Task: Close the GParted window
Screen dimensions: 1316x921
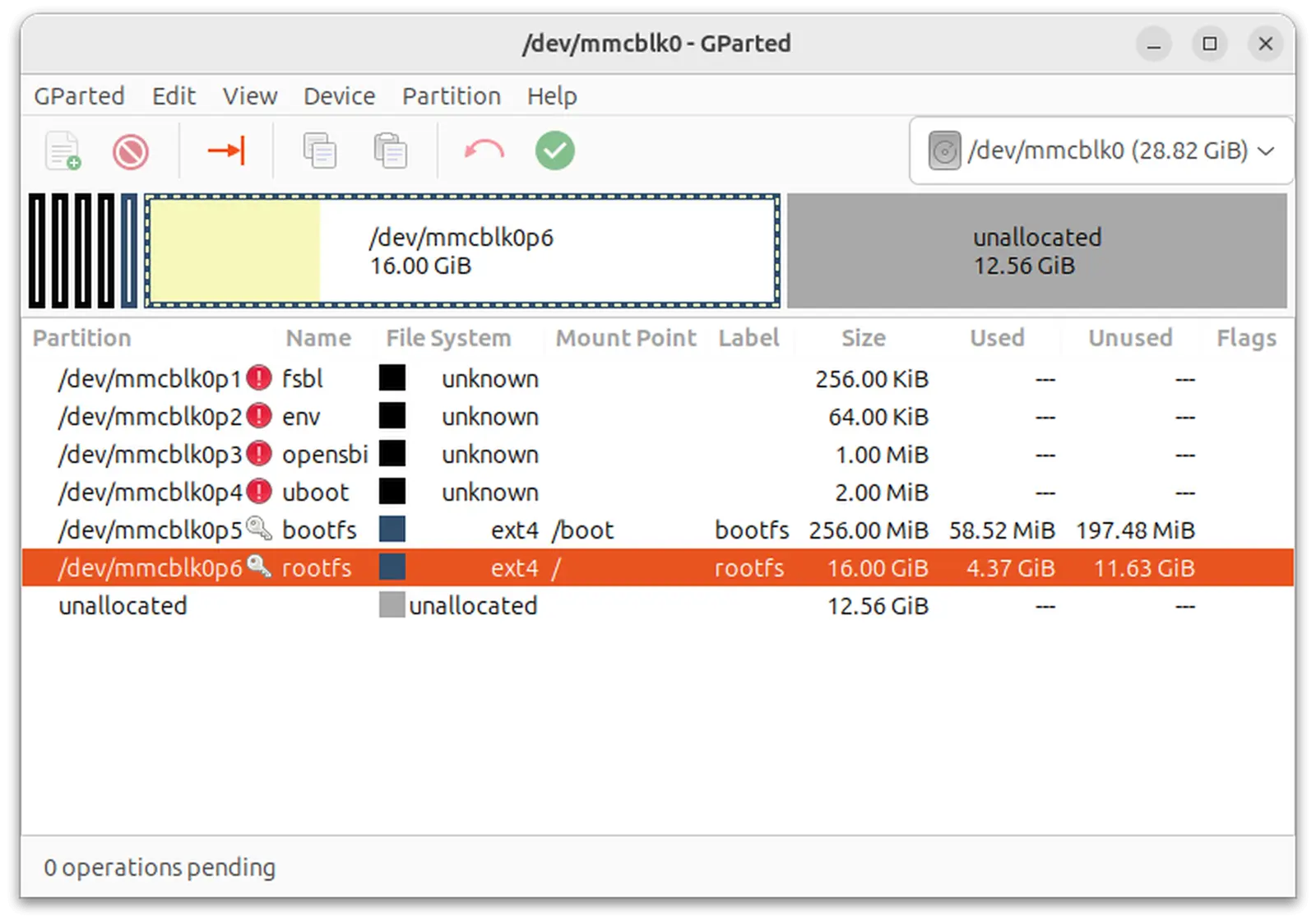Action: pyautogui.click(x=1266, y=44)
